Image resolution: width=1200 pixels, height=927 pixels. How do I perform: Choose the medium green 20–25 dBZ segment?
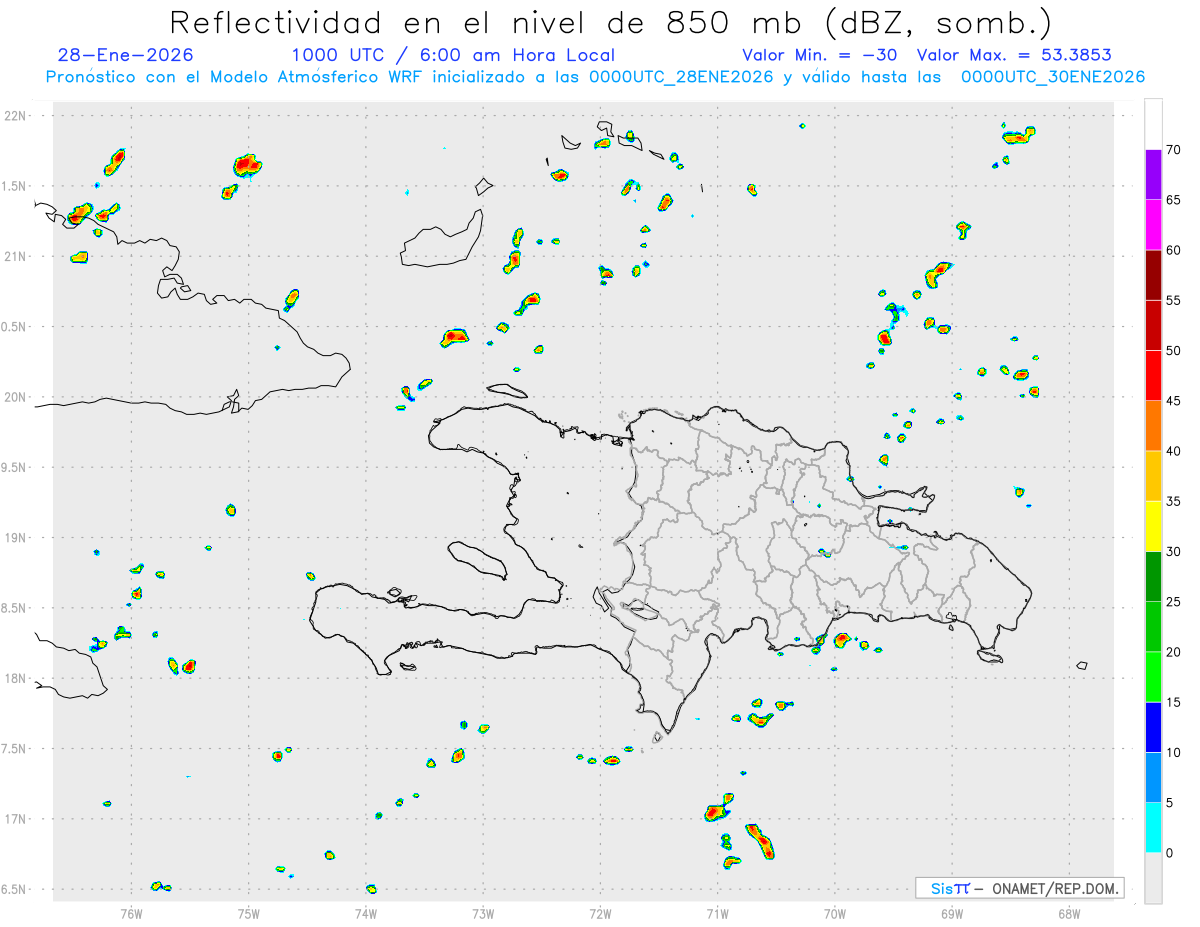point(1153,626)
